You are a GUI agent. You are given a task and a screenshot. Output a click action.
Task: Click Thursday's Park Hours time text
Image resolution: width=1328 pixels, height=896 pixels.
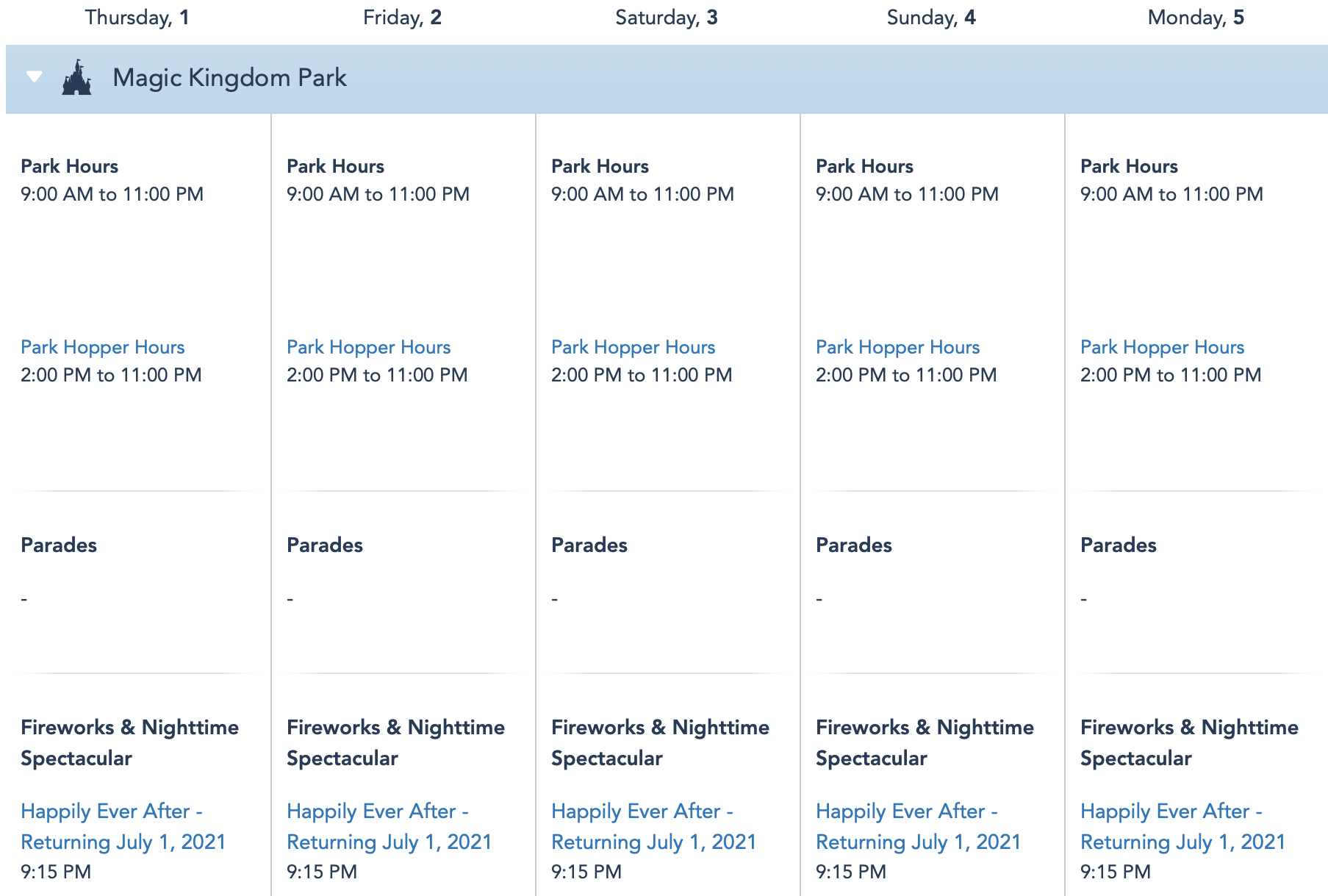pos(112,194)
